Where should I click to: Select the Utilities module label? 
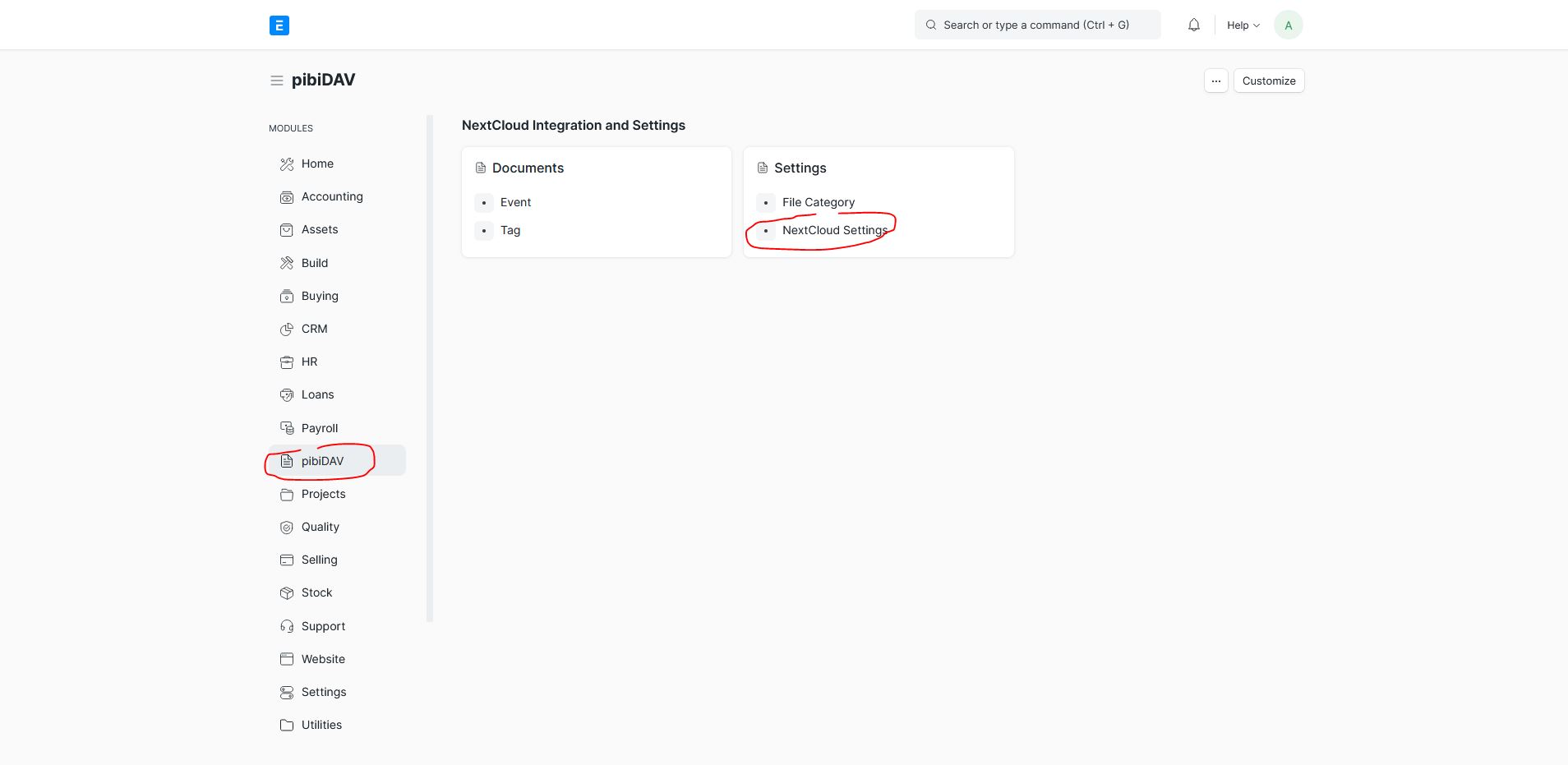322,725
